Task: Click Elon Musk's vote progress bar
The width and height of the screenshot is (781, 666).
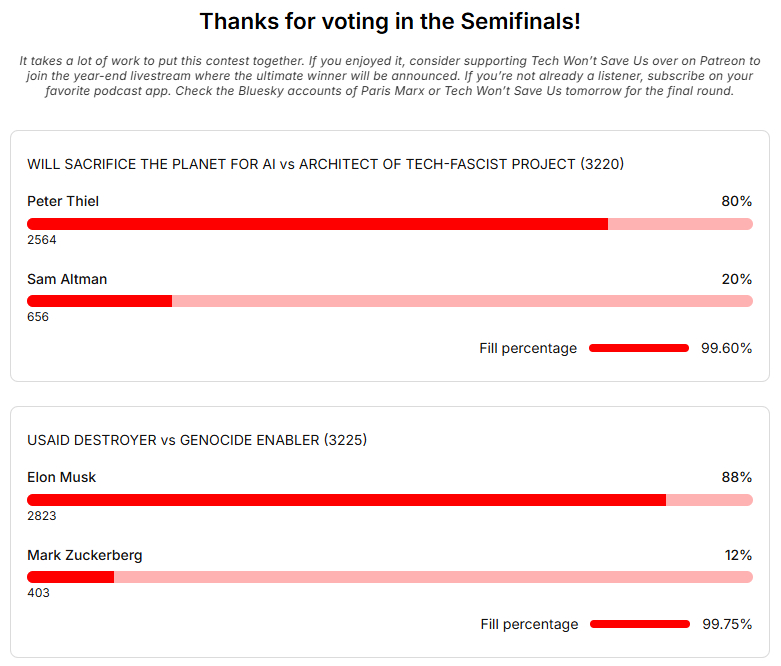Action: pos(389,500)
